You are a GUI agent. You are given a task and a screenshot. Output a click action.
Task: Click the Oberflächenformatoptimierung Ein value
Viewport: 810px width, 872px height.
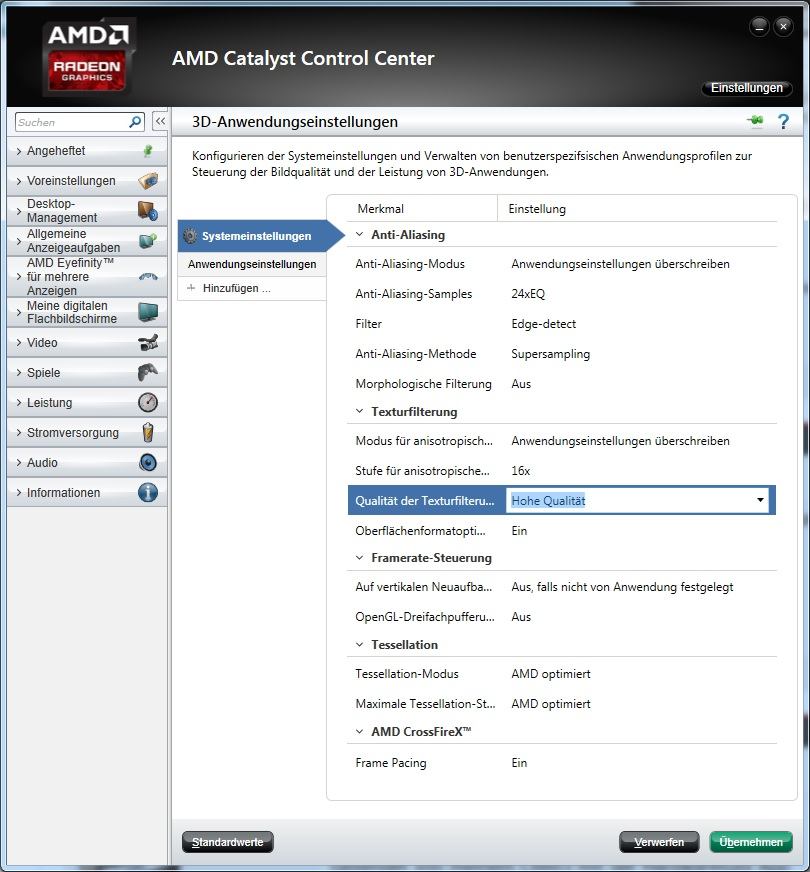pos(519,531)
